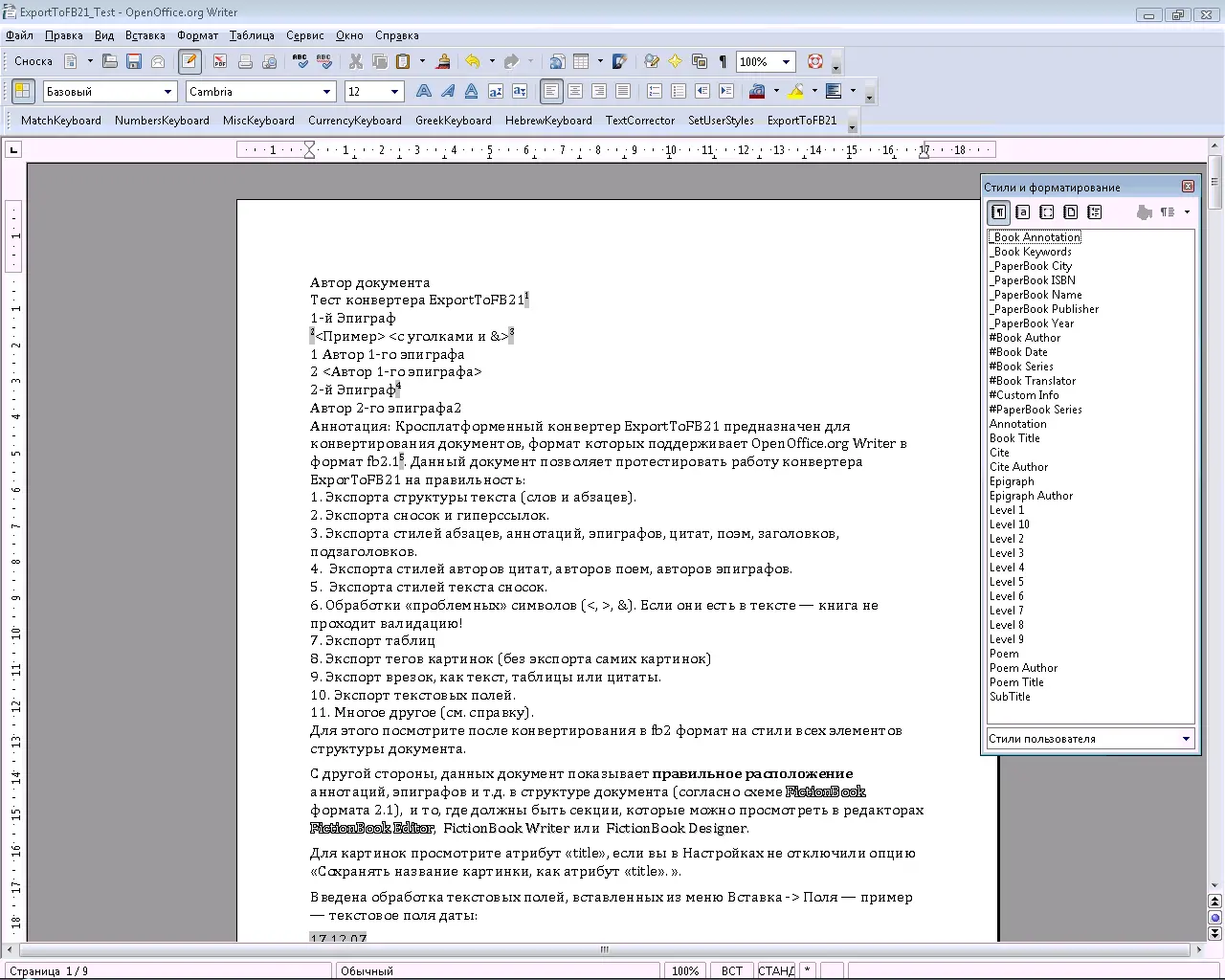Click the GreekKeyboard macro button
1225x980 pixels.
(454, 121)
